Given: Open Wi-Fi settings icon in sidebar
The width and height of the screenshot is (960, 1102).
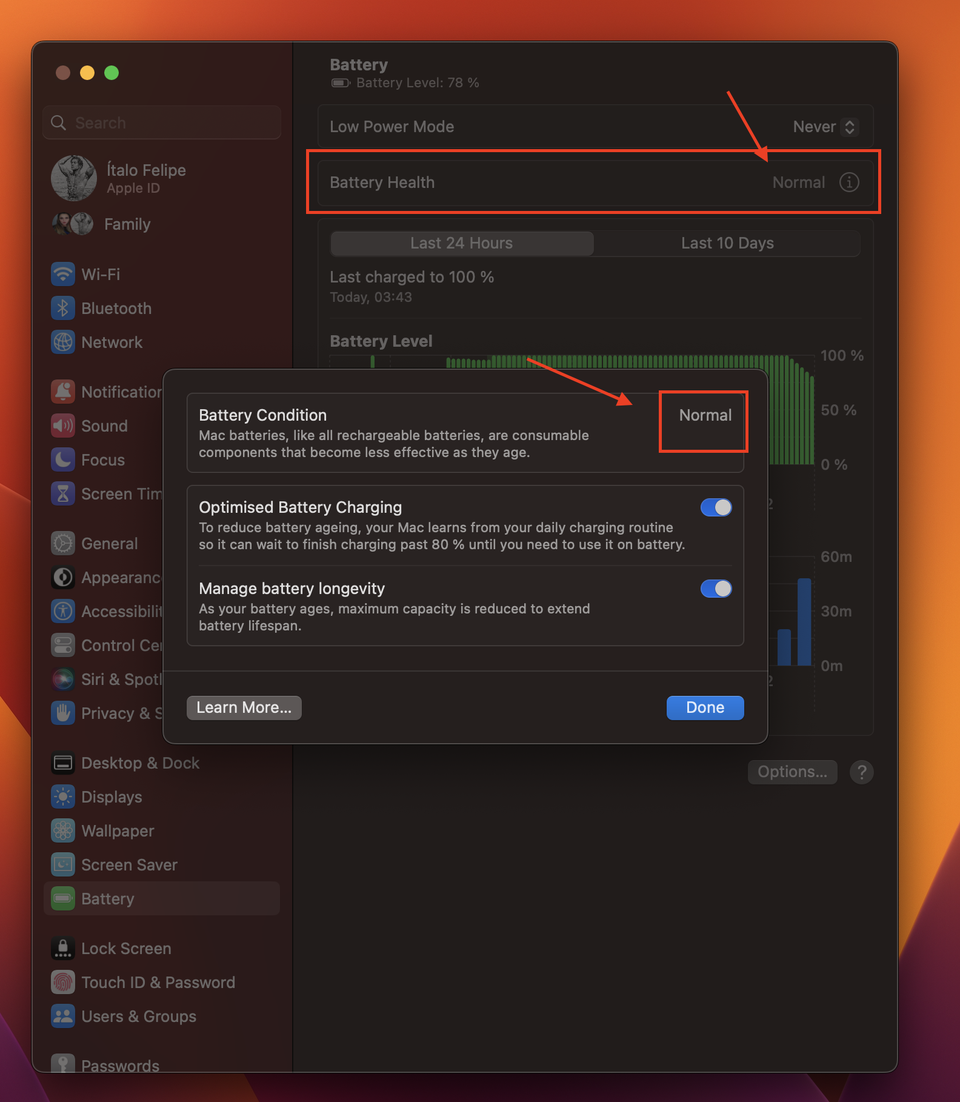Looking at the screenshot, I should click(x=63, y=274).
